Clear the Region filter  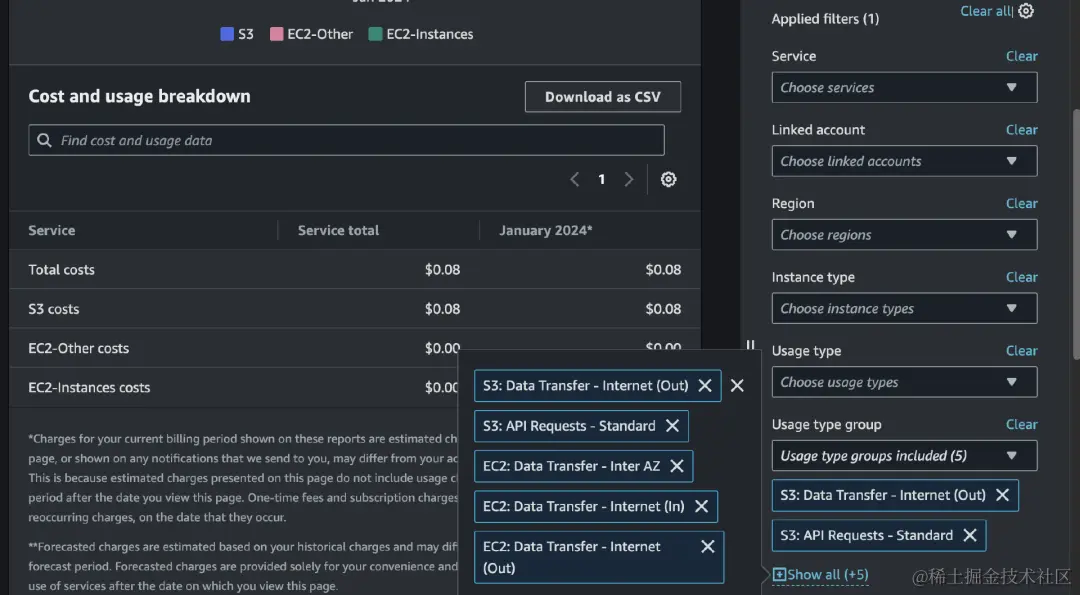click(1021, 204)
